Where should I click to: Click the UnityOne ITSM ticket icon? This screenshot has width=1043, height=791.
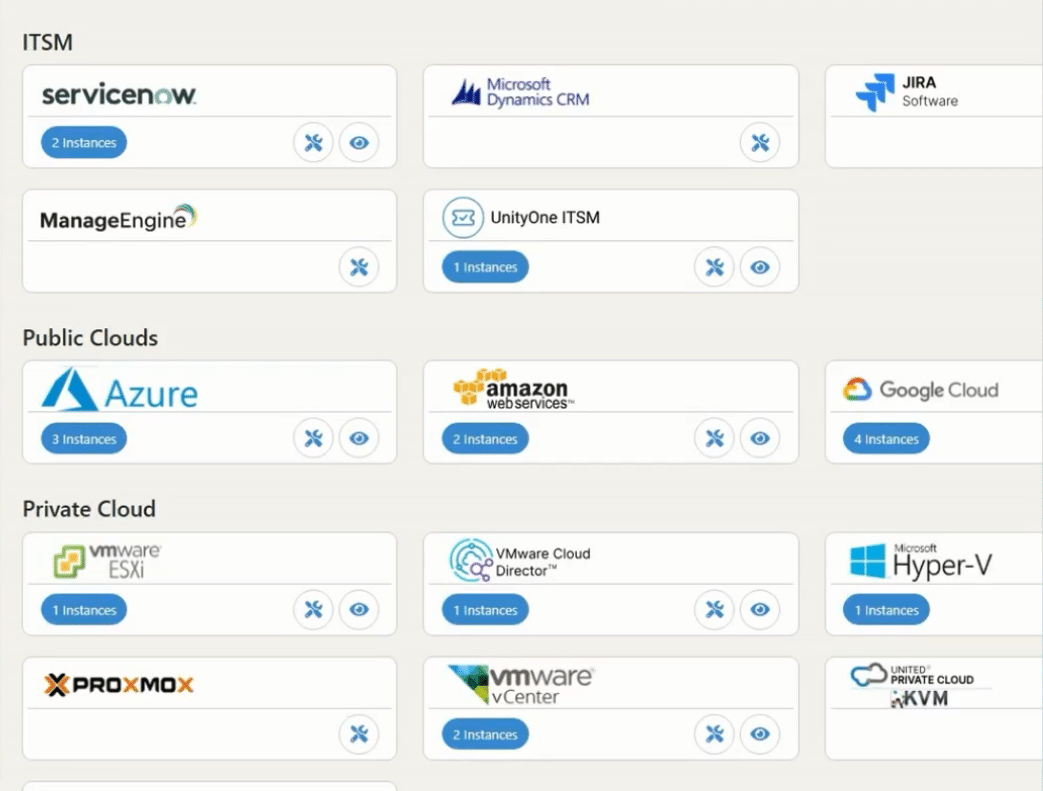click(462, 218)
